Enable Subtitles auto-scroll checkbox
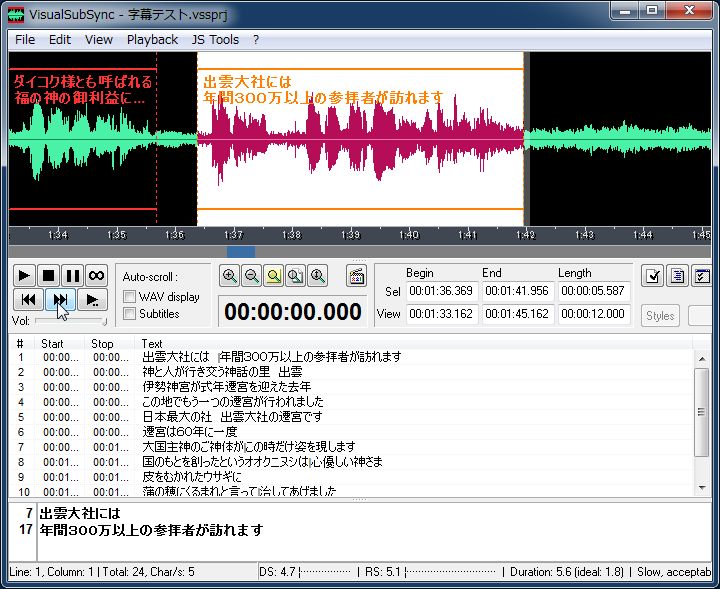 pyautogui.click(x=129, y=314)
